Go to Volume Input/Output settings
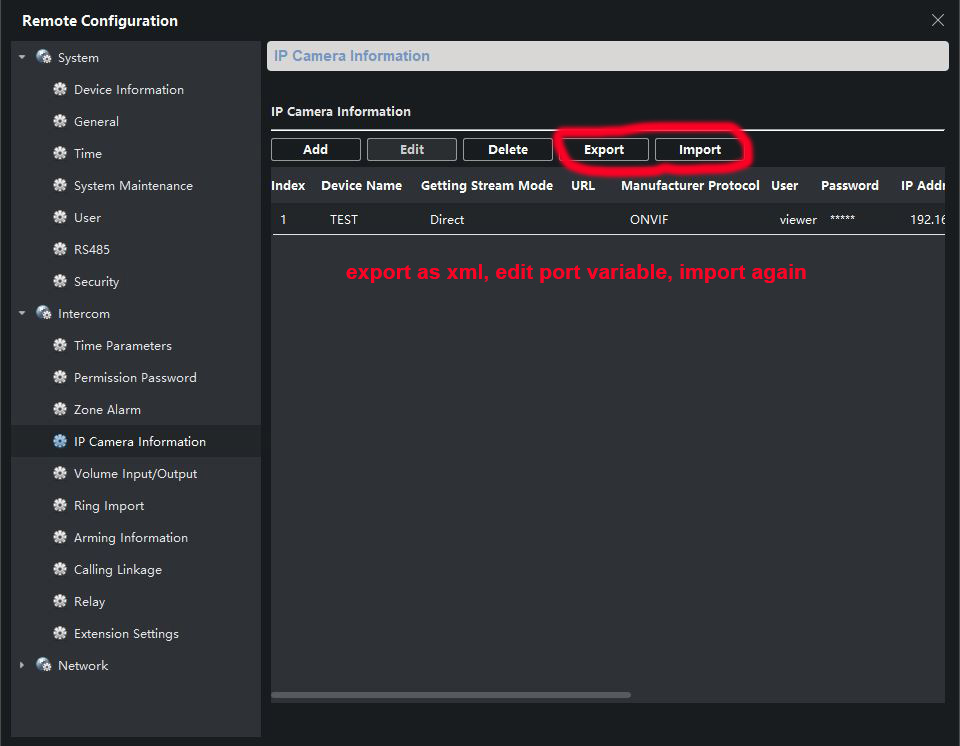Viewport: 960px width, 746px height. (x=135, y=474)
